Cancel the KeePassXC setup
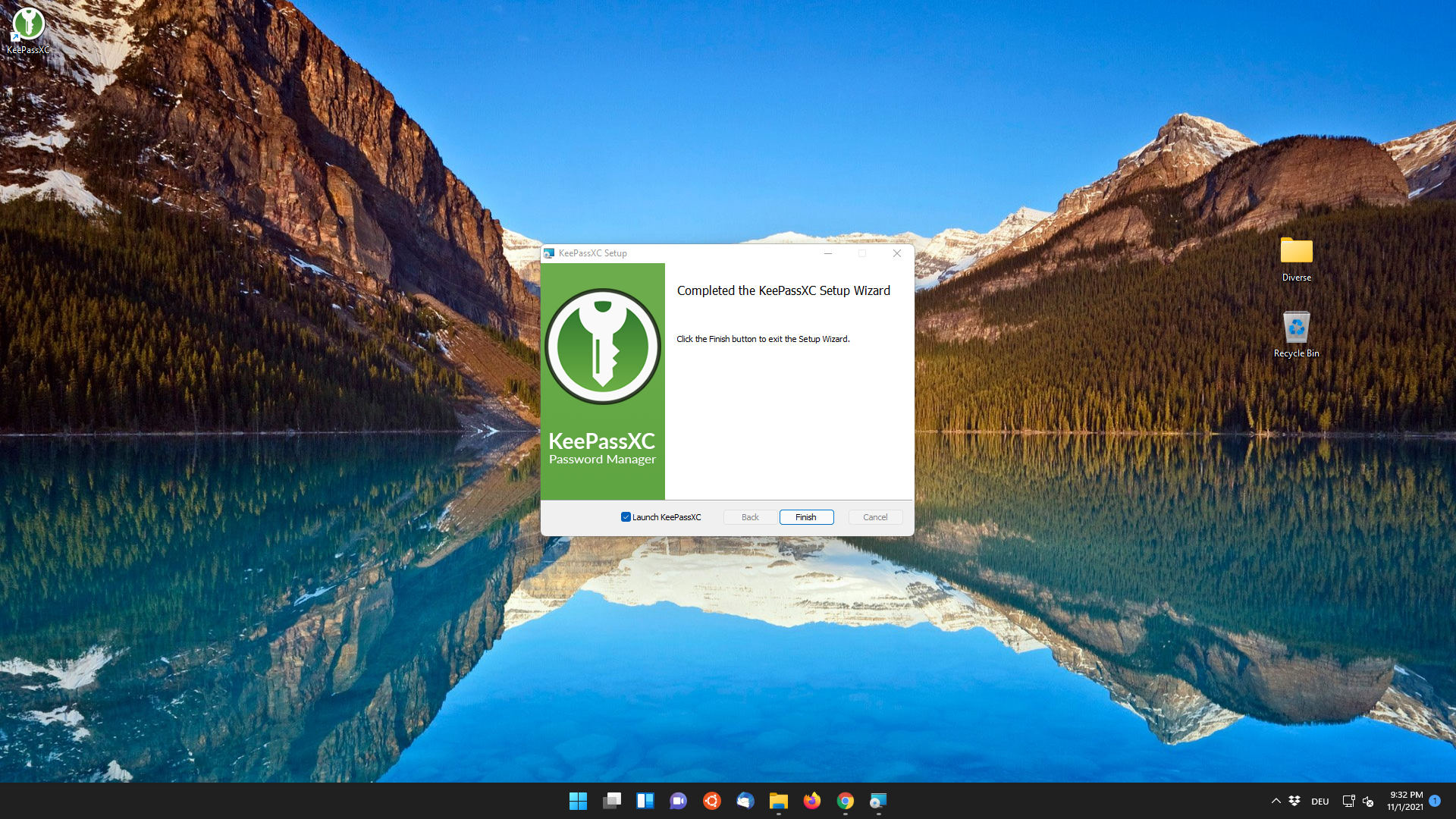The height and width of the screenshot is (819, 1456). [875, 517]
